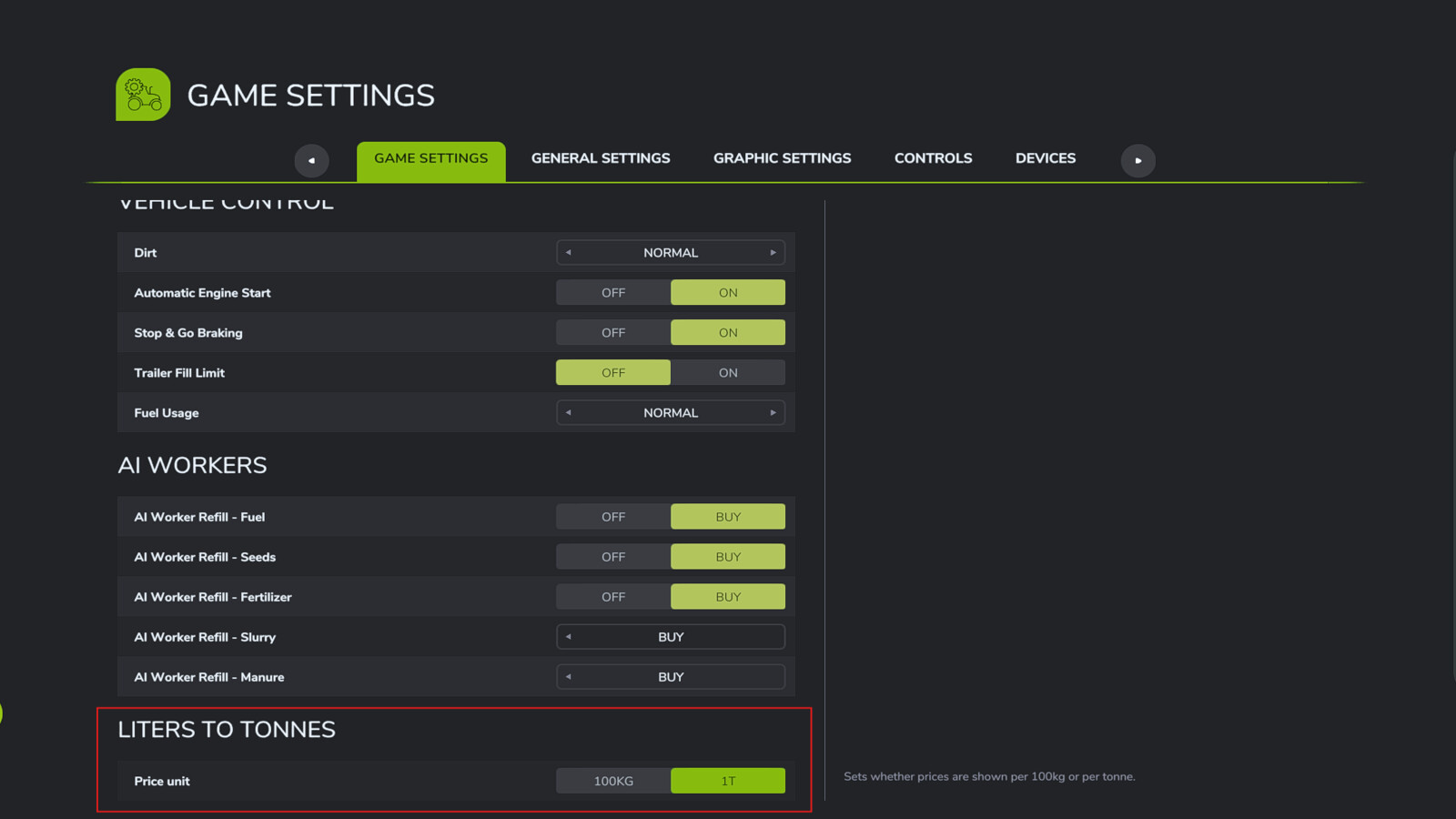Click the next tab arrow button
The width and height of the screenshot is (1456, 819).
(x=1137, y=161)
